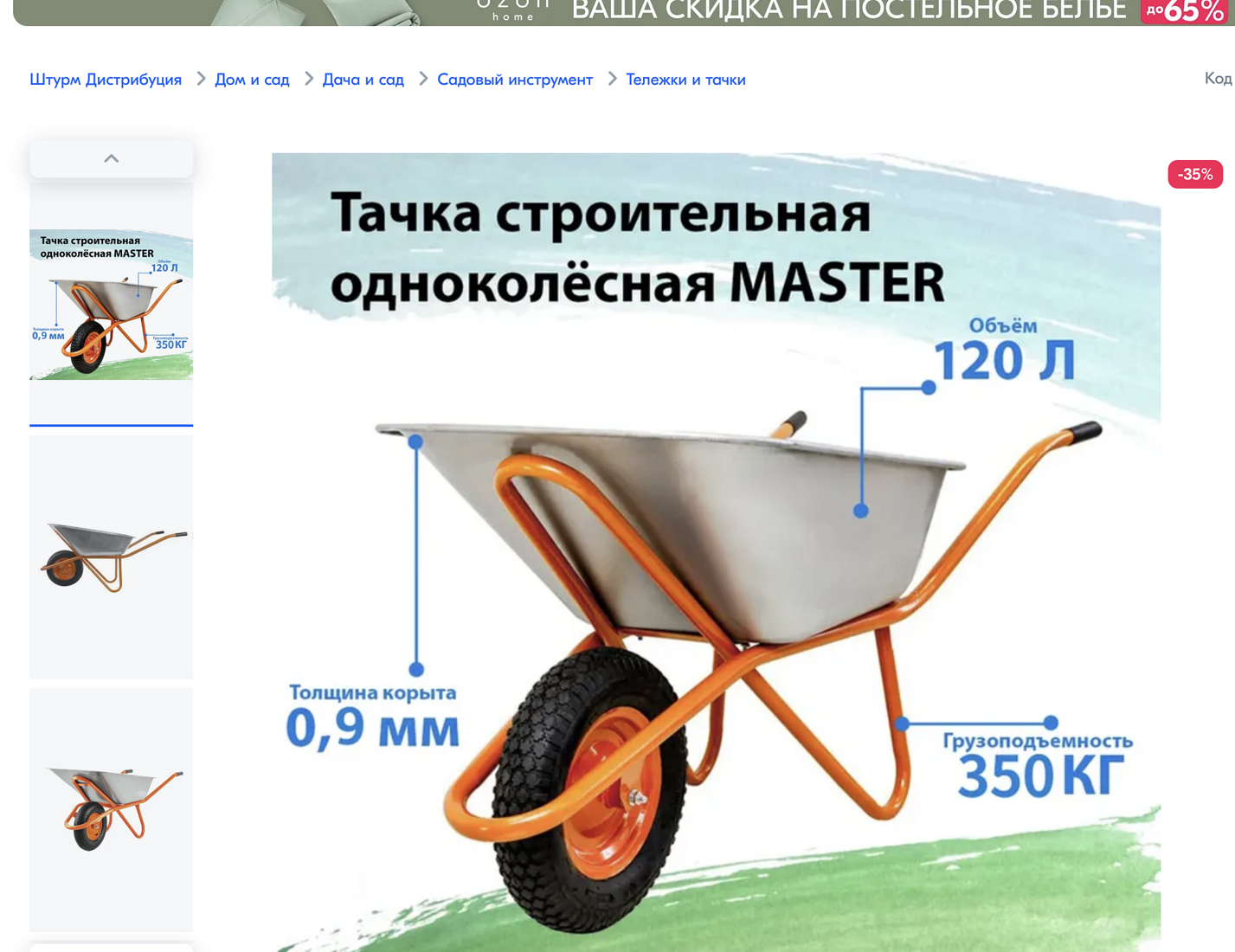Click the ВАША СКИДКА НА ПОСТЕЛЬНОЕ БЕЛЬЕ banner
1235x952 pixels.
848,11
